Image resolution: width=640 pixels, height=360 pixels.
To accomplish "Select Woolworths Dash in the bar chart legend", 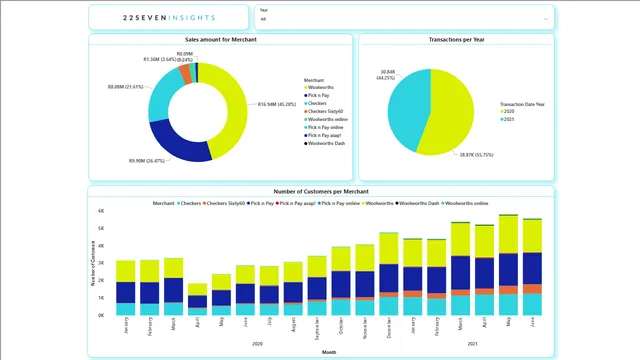I will [417, 203].
